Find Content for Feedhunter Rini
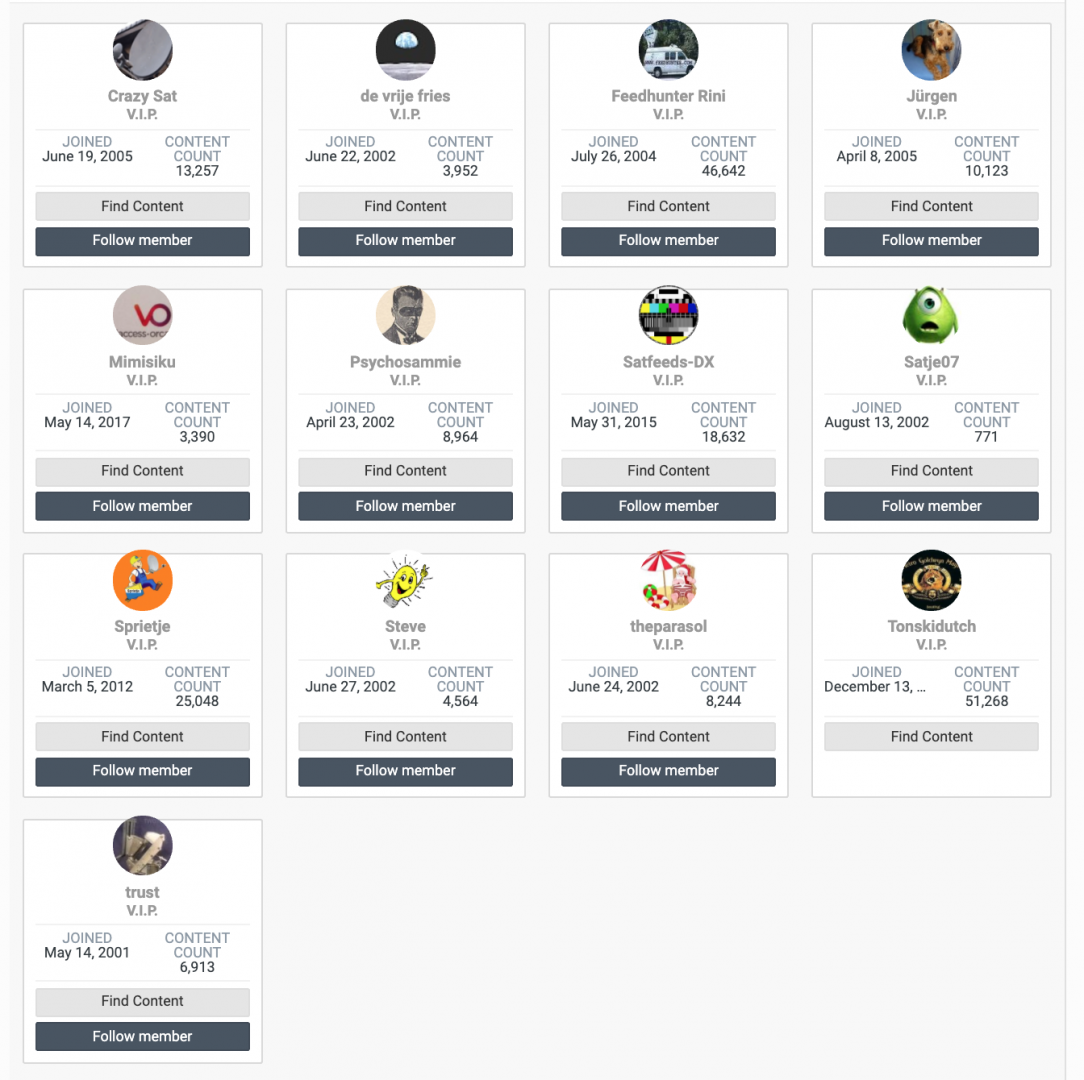Screen dimensions: 1084x1080 click(668, 206)
